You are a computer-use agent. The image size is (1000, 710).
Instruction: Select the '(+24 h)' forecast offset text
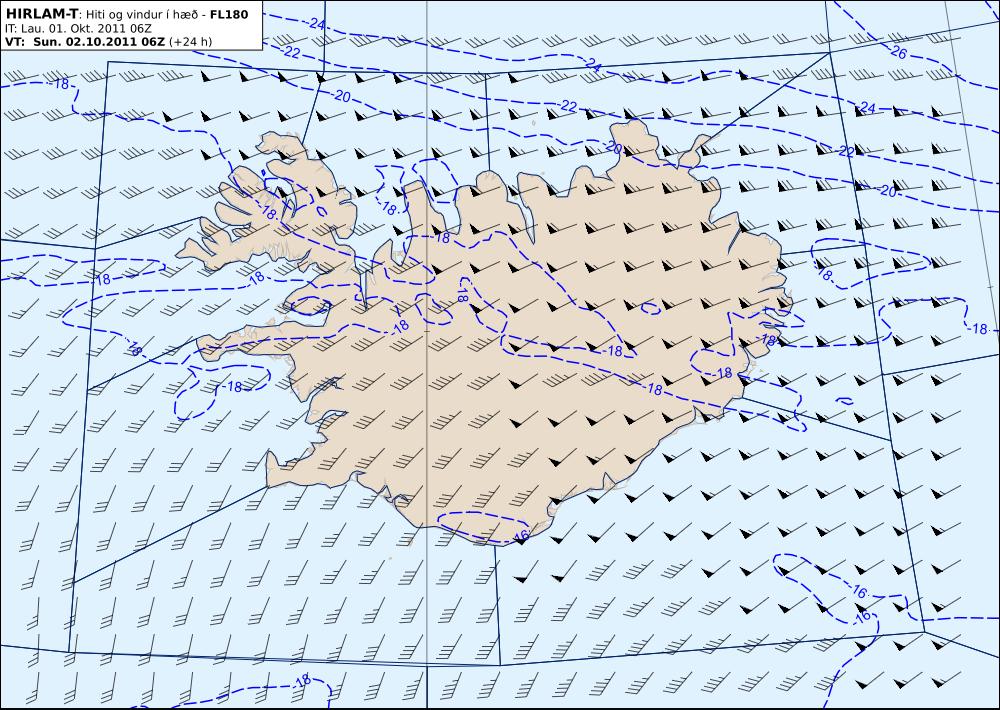click(x=191, y=42)
